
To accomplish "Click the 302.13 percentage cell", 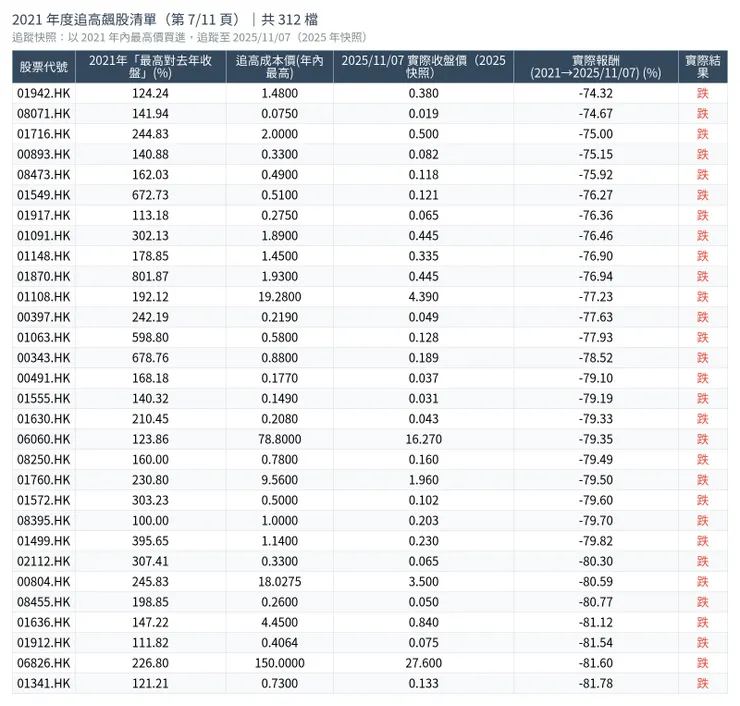I will [150, 235].
